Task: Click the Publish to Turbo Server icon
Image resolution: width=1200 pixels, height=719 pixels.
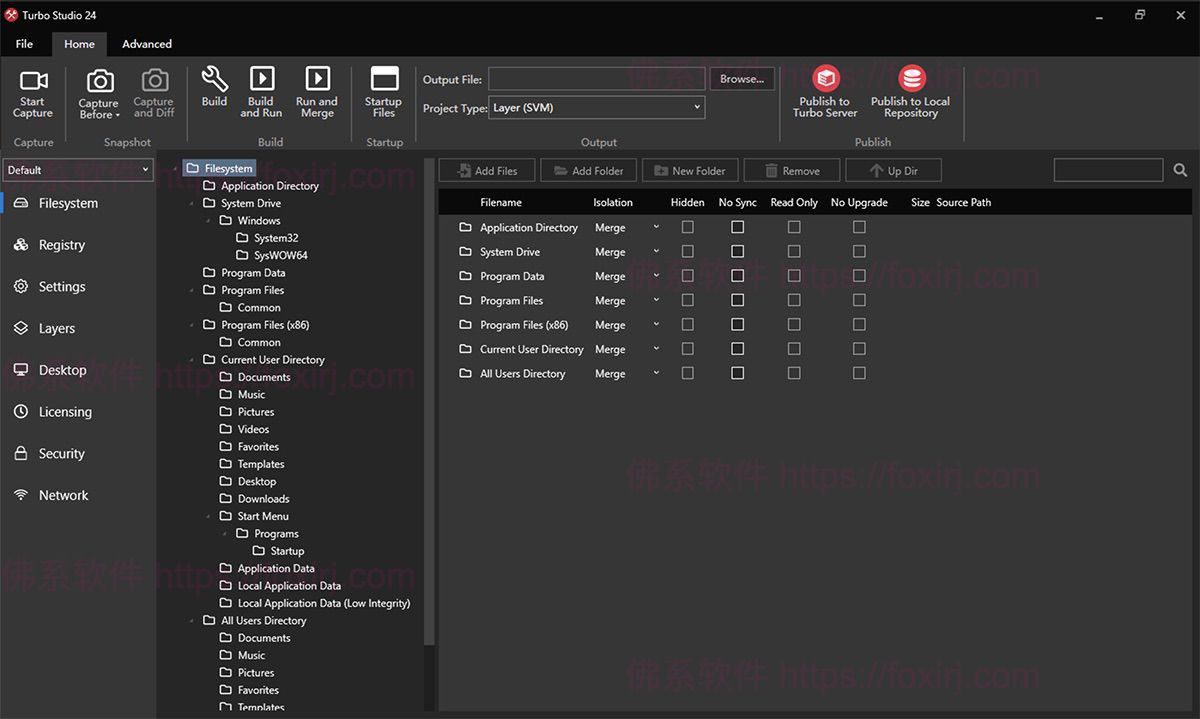Action: point(825,79)
